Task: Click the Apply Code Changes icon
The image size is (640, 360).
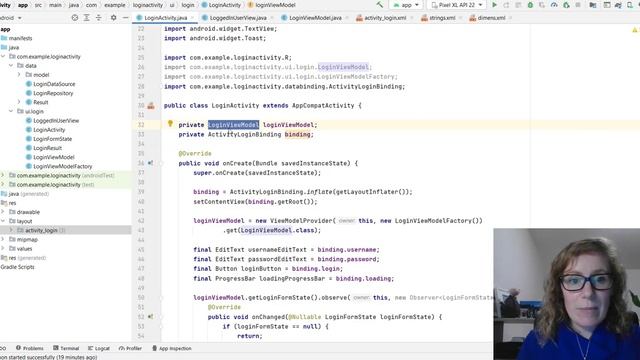Action: tap(518, 5)
